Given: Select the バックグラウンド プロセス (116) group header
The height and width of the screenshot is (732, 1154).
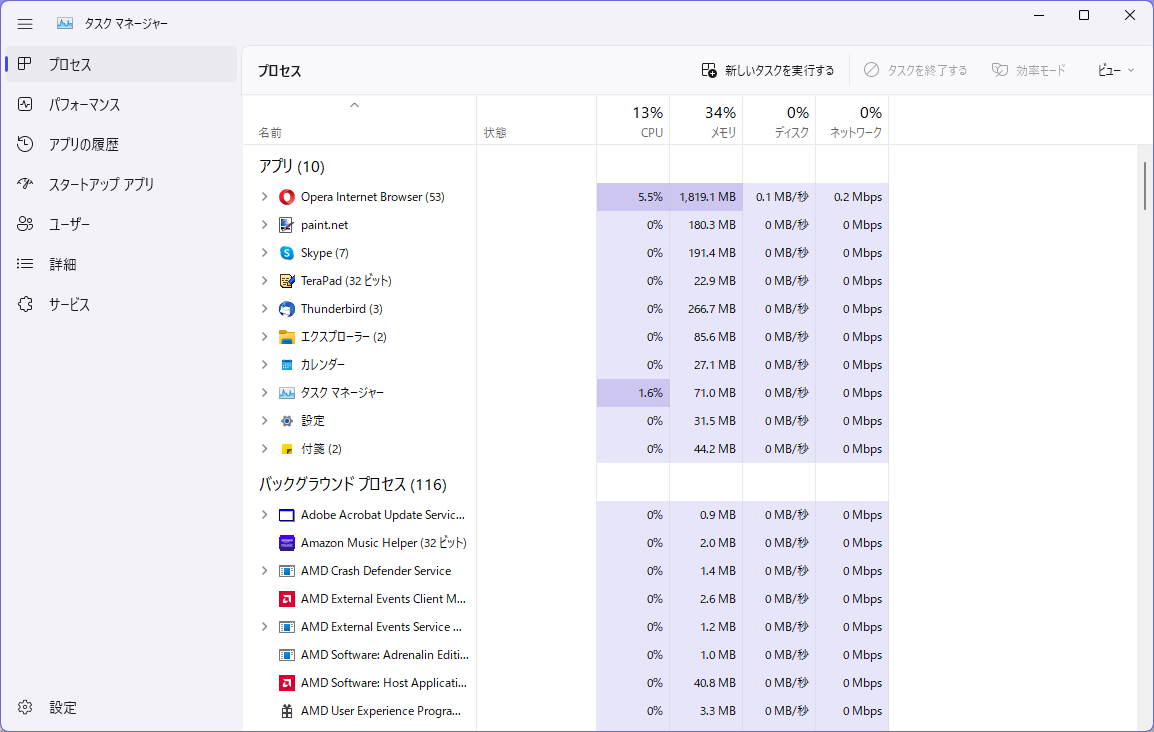Looking at the screenshot, I should (x=353, y=484).
